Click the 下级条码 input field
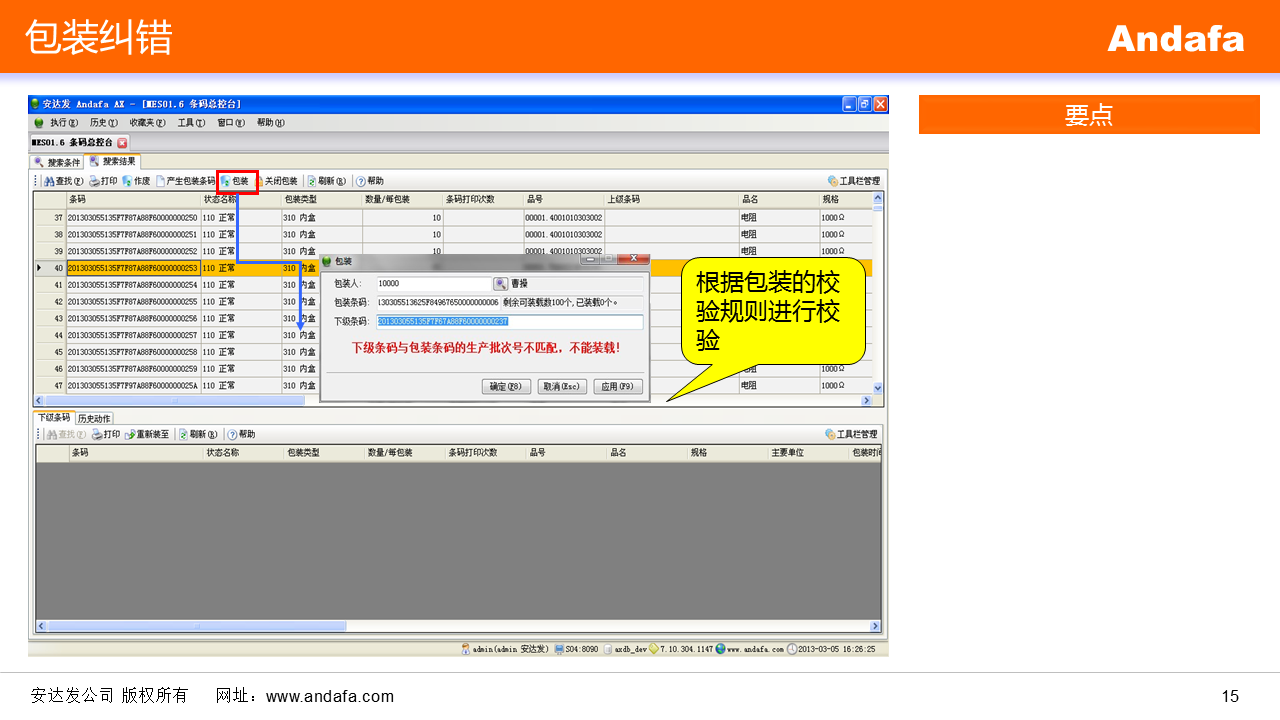The height and width of the screenshot is (720, 1280). [510, 322]
